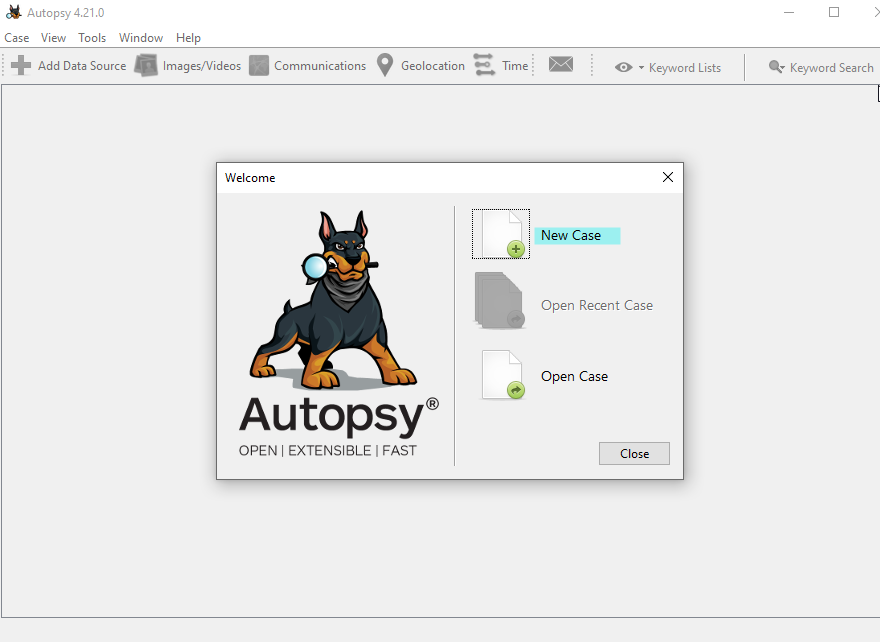
Task: Open the Timeline icon in toolbar
Action: (x=484, y=65)
